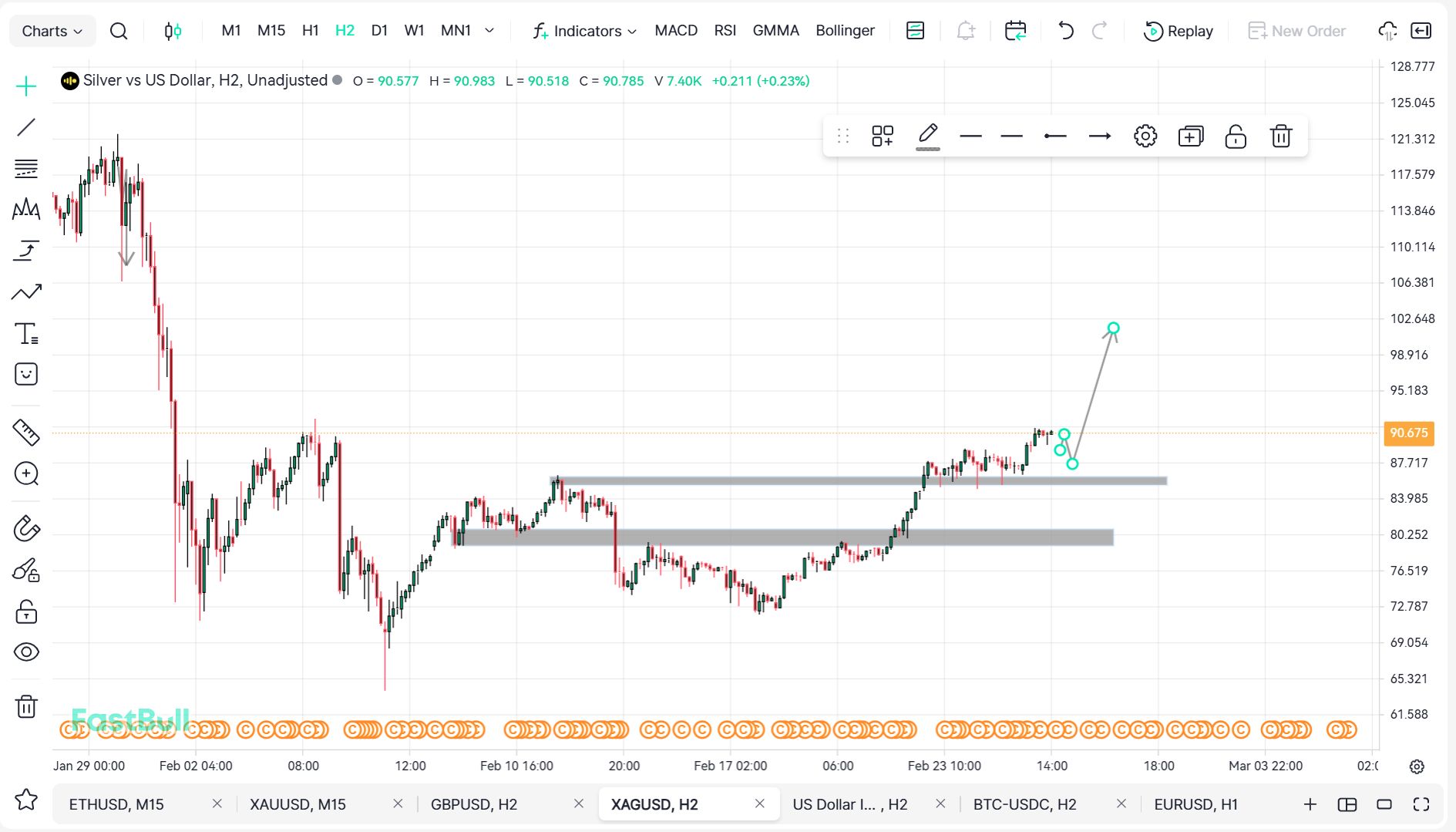The image size is (1456, 832).
Task: Toggle drawings visibility with eye icon
Action: click(26, 652)
